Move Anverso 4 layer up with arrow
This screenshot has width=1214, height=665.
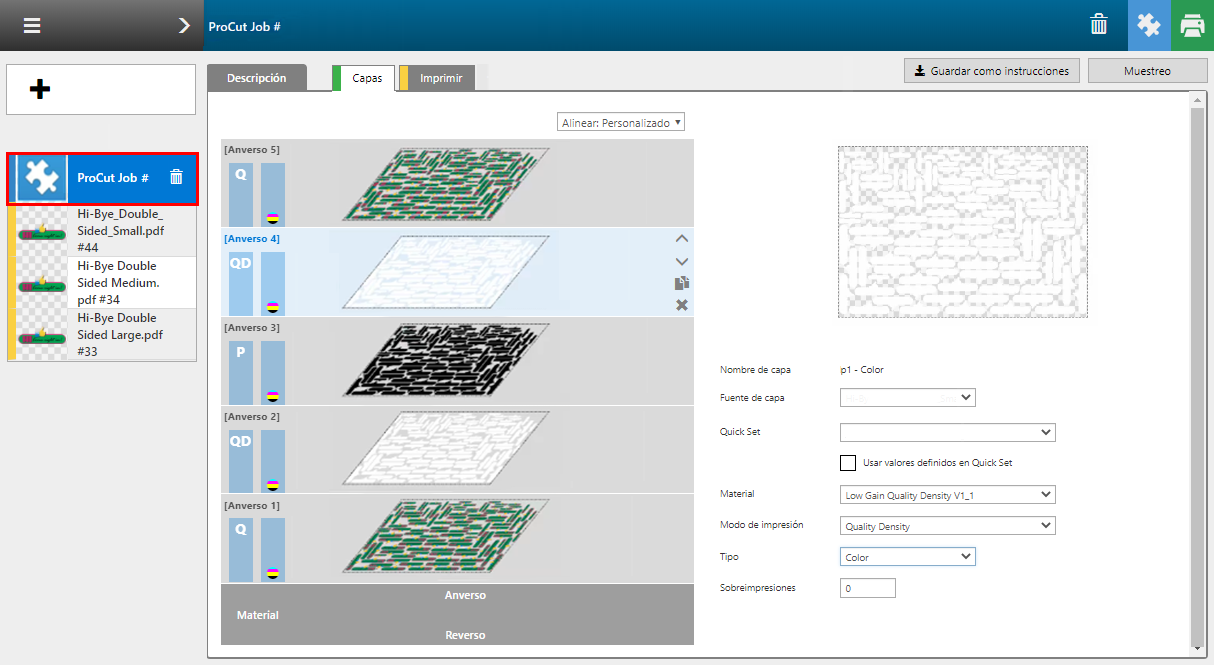pyautogui.click(x=682, y=239)
